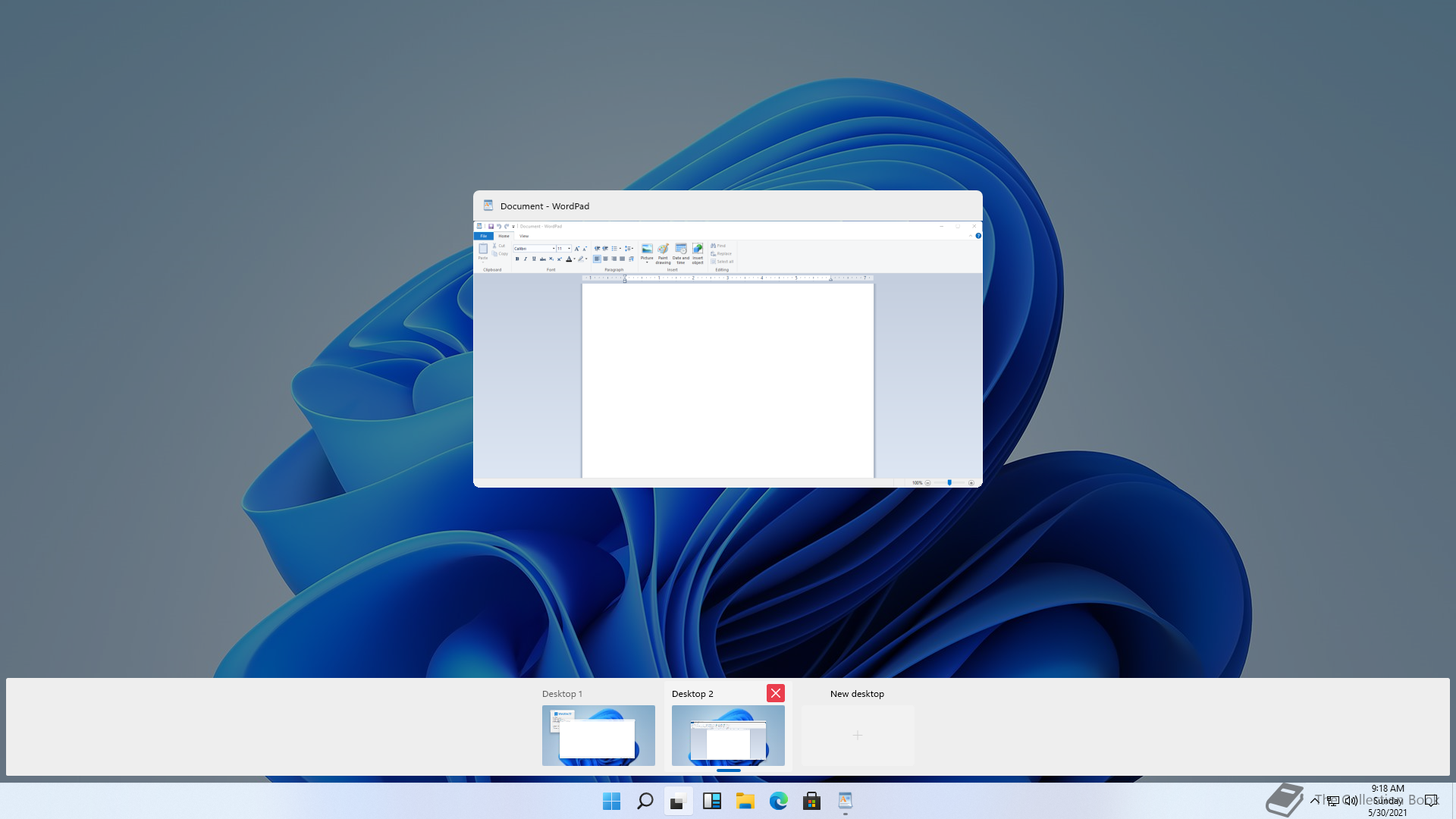Select the Document - WordPad window preview
The width and height of the screenshot is (1456, 819).
coord(727,353)
